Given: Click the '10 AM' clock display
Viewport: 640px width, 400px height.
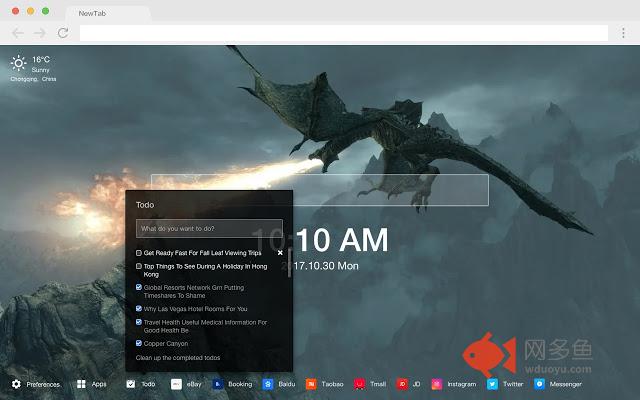Looking at the screenshot, I should coord(342,240).
